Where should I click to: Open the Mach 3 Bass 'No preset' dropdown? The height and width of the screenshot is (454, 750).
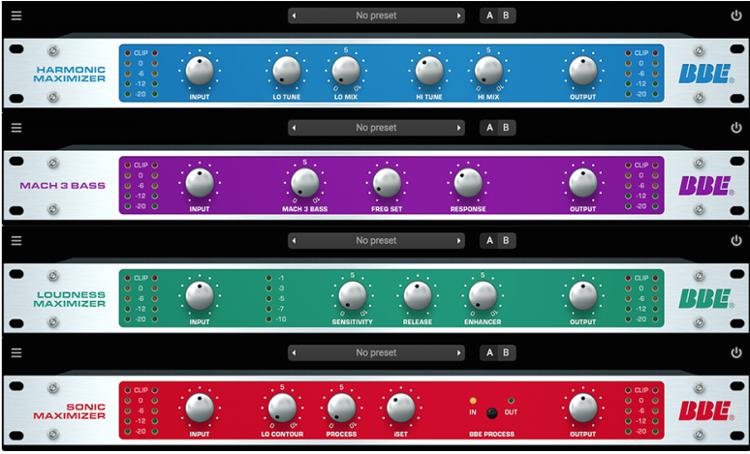tap(376, 128)
